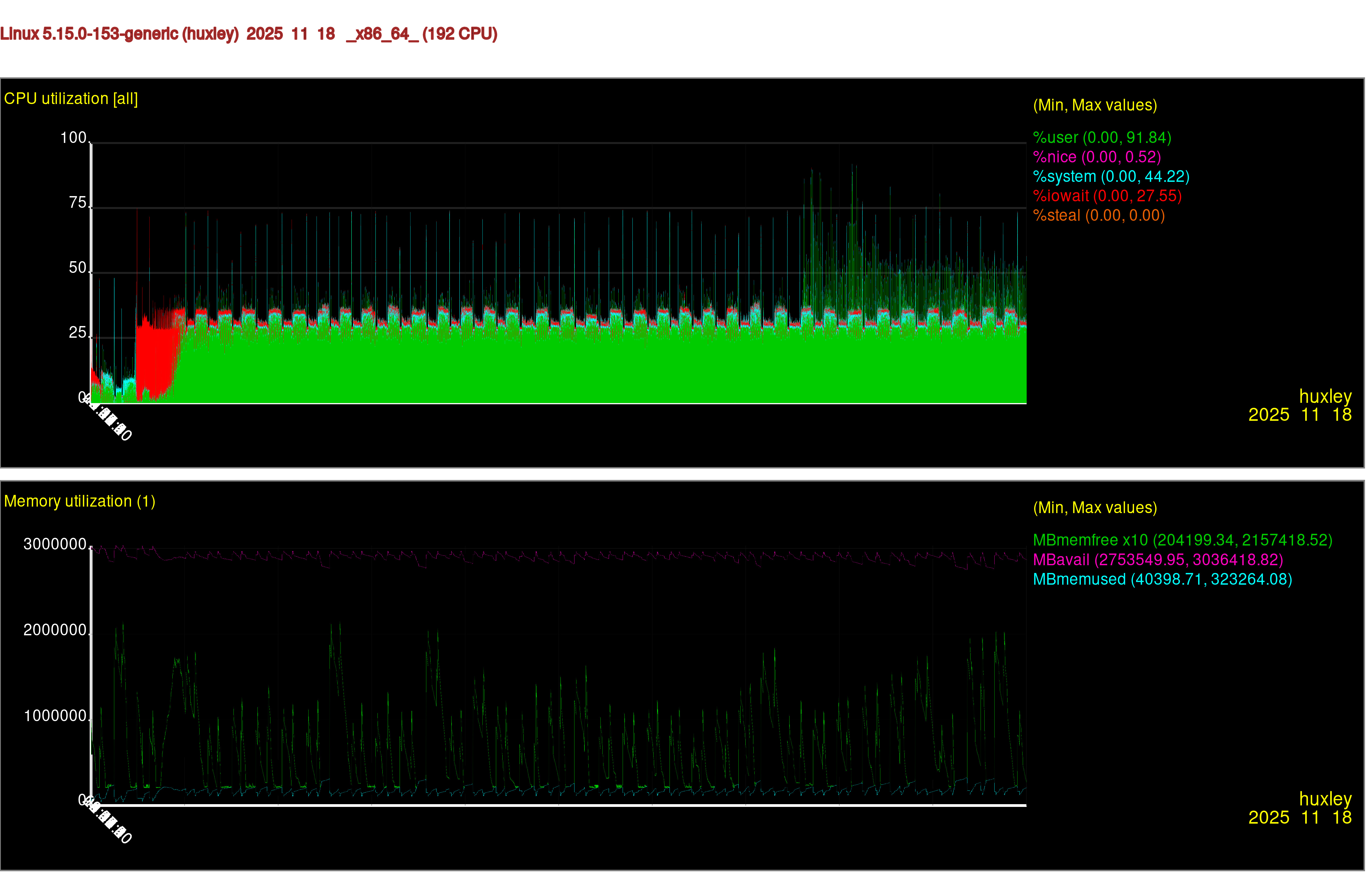Click the 75 label on CPU y-axis

click(x=78, y=202)
